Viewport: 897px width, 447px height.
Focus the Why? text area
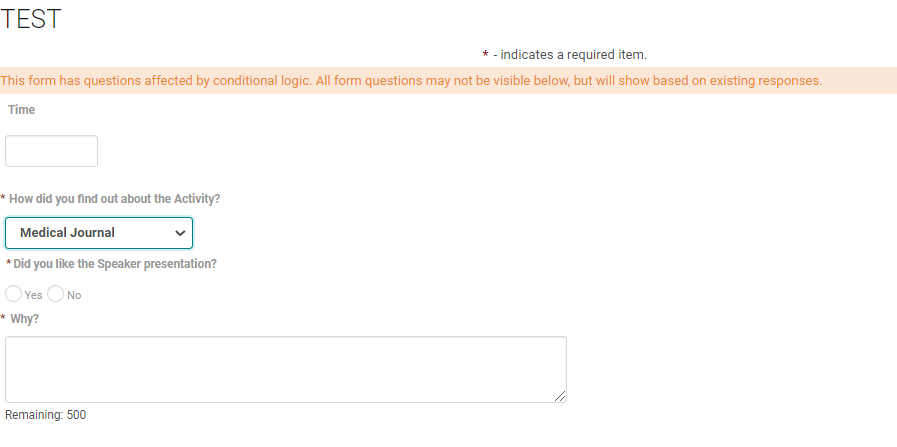(x=285, y=369)
